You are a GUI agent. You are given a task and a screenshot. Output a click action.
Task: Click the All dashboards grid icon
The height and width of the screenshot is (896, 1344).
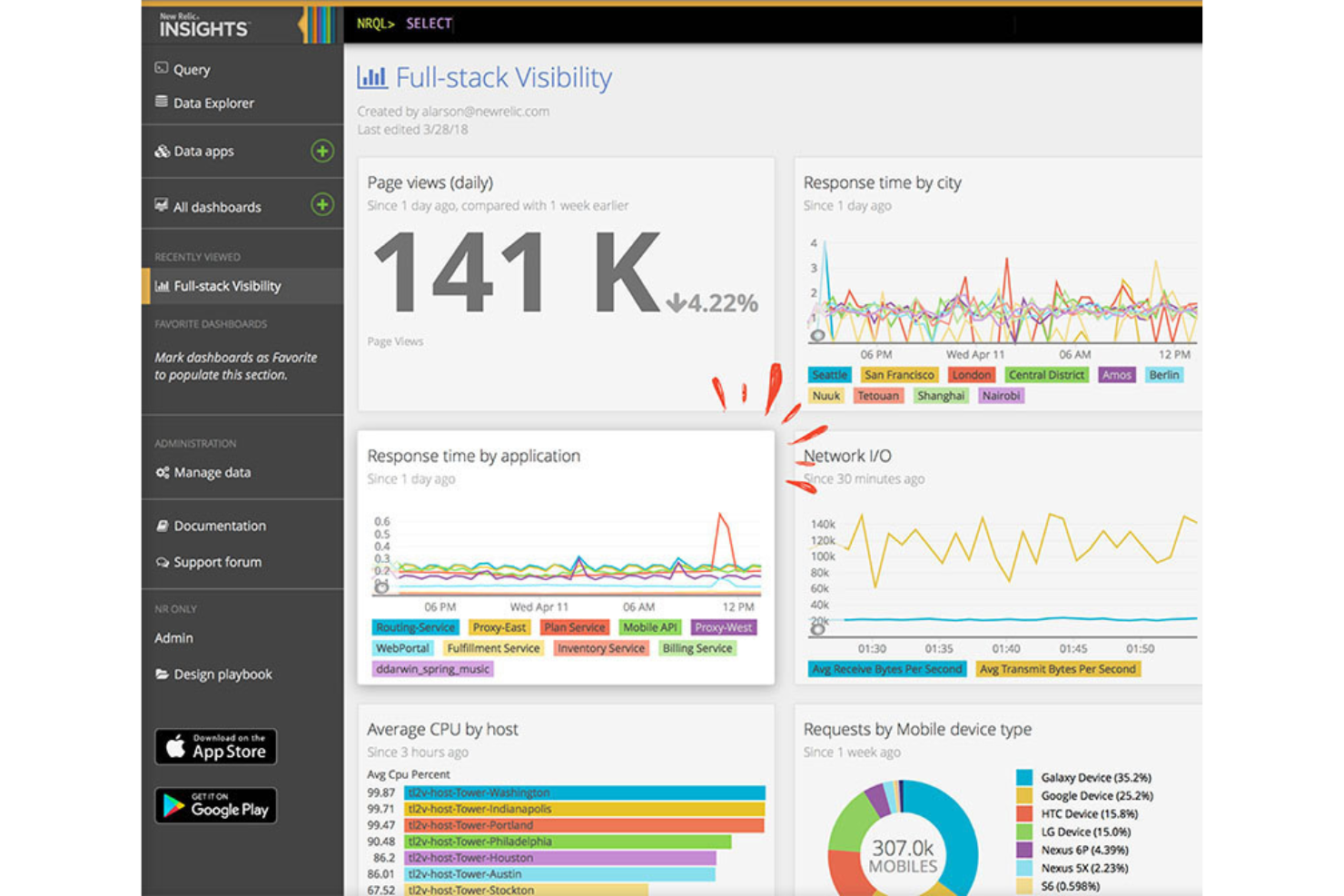[161, 206]
